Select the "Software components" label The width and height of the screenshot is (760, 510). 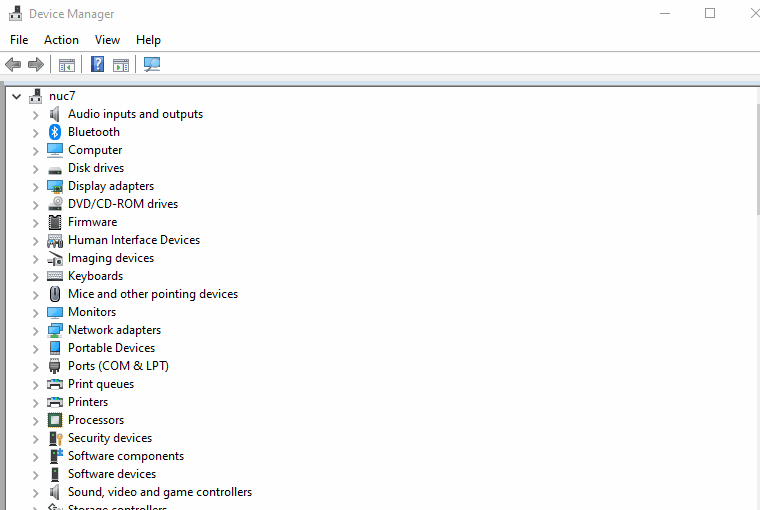[126, 456]
